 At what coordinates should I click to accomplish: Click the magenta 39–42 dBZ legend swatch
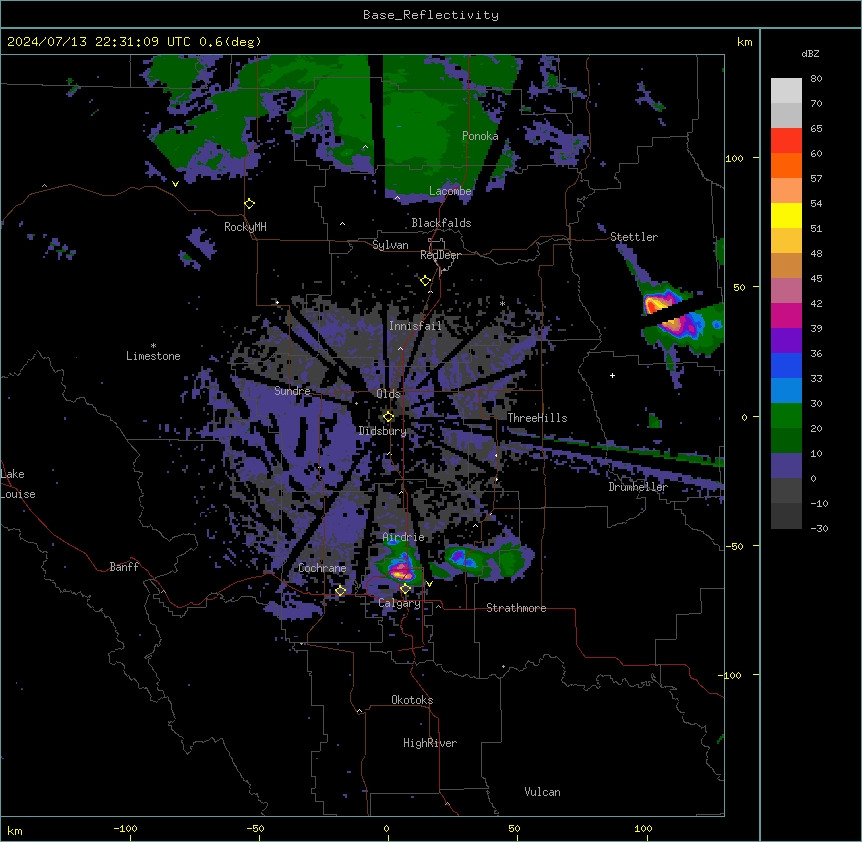pyautogui.click(x=786, y=315)
